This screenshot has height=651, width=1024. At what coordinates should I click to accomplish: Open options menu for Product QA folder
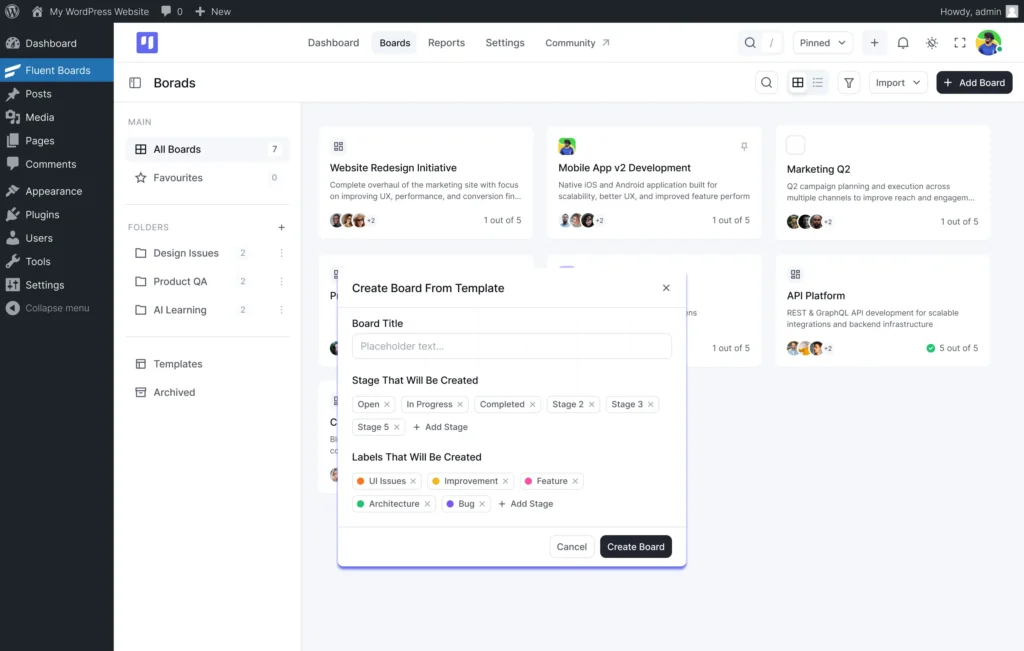(281, 281)
